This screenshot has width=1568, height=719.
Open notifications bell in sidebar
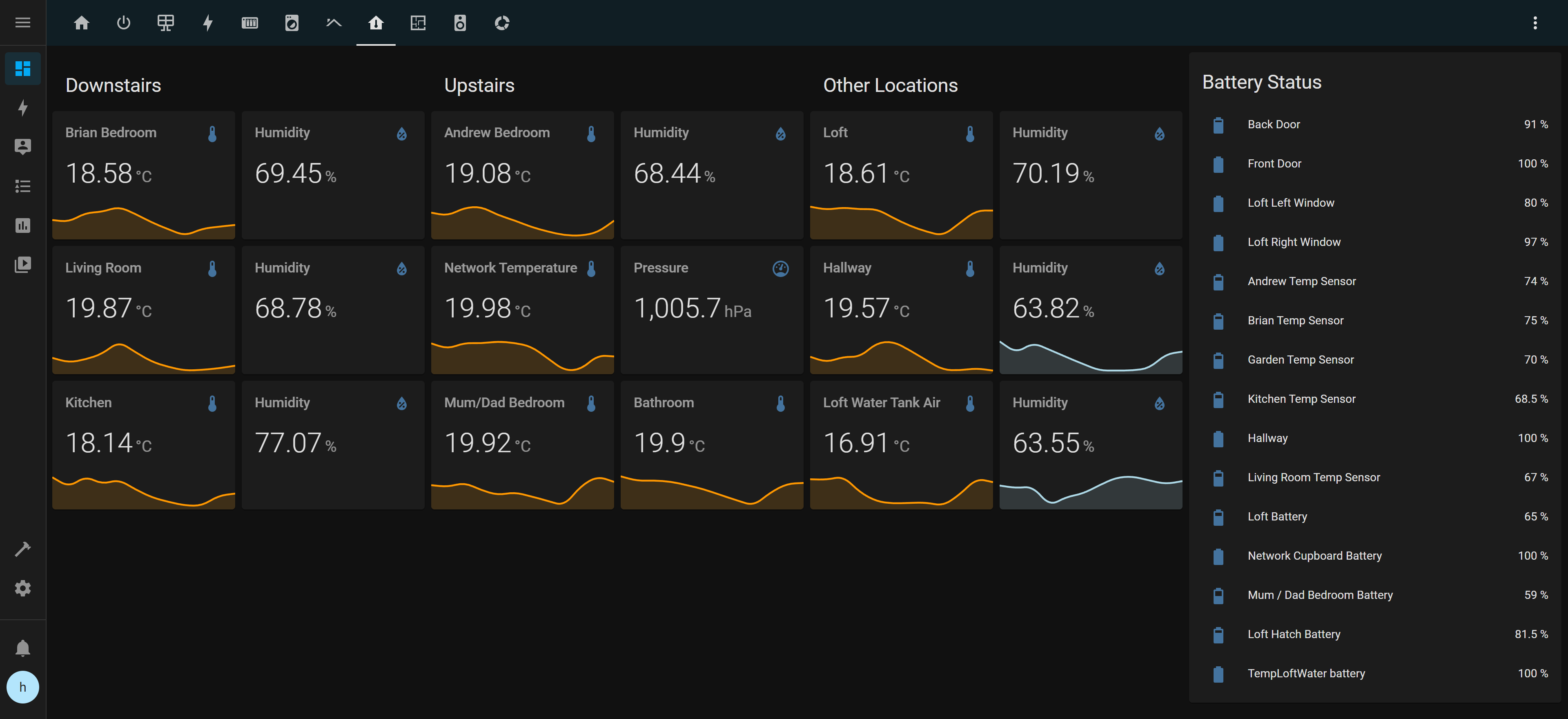coord(22,648)
